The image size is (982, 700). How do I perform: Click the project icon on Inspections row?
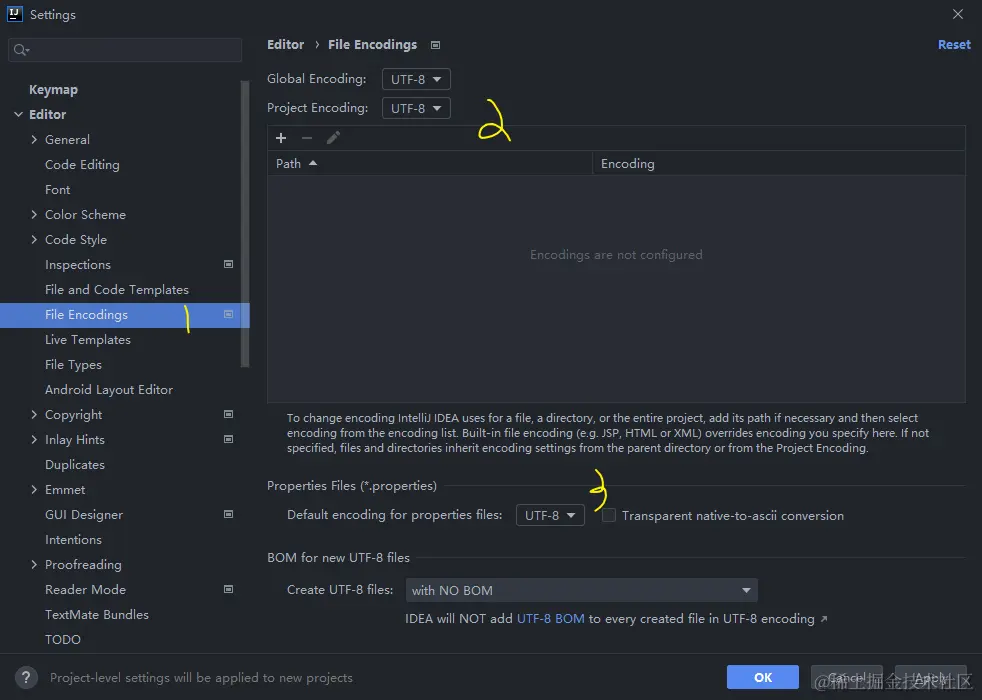(229, 264)
